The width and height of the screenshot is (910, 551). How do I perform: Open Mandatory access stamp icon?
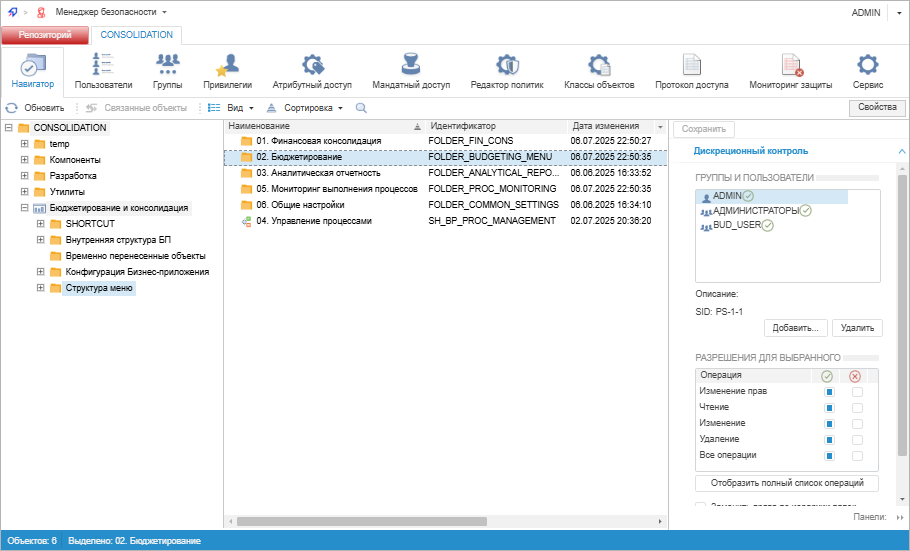(x=411, y=64)
